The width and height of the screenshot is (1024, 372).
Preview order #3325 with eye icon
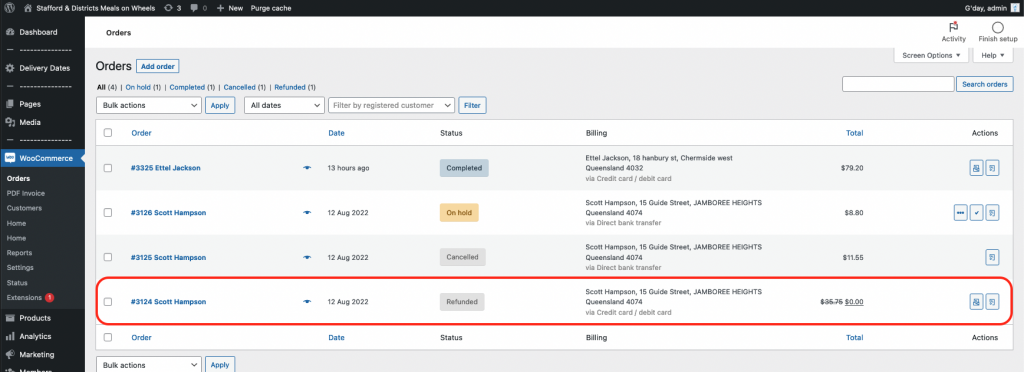pyautogui.click(x=308, y=168)
